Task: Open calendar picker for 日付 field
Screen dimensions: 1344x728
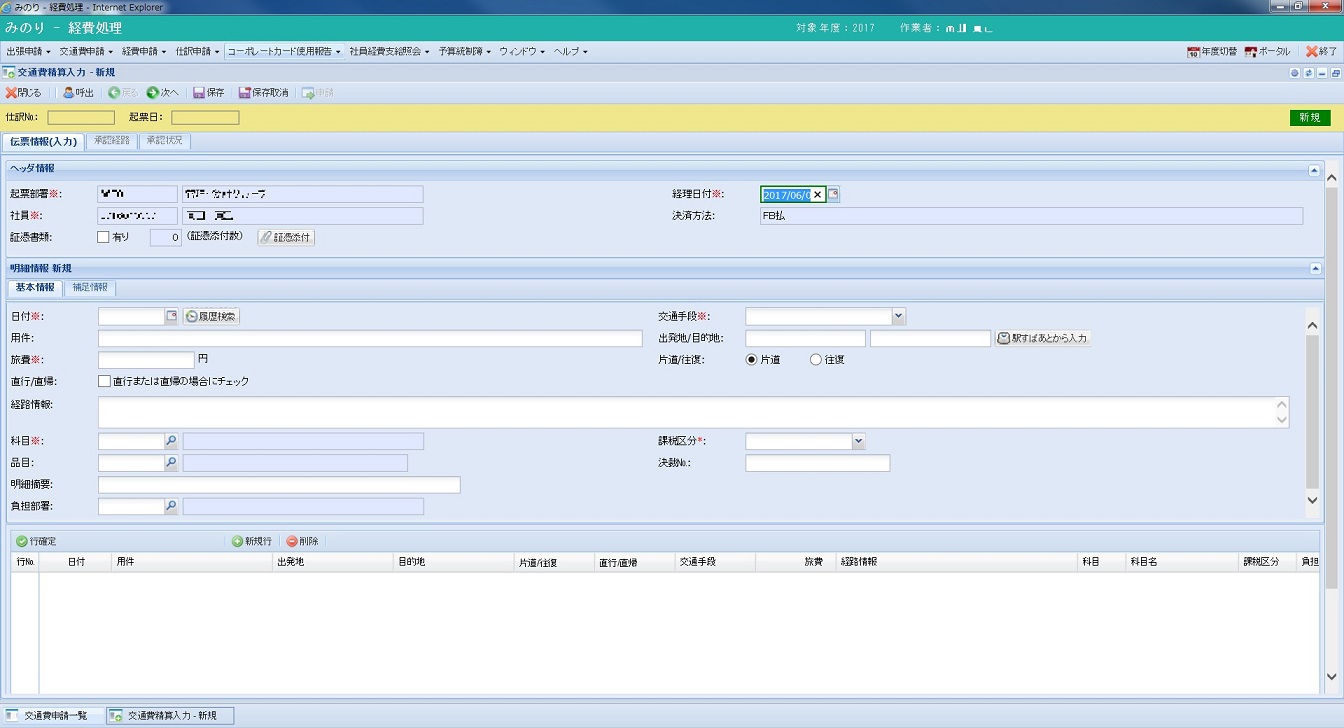Action: click(171, 316)
